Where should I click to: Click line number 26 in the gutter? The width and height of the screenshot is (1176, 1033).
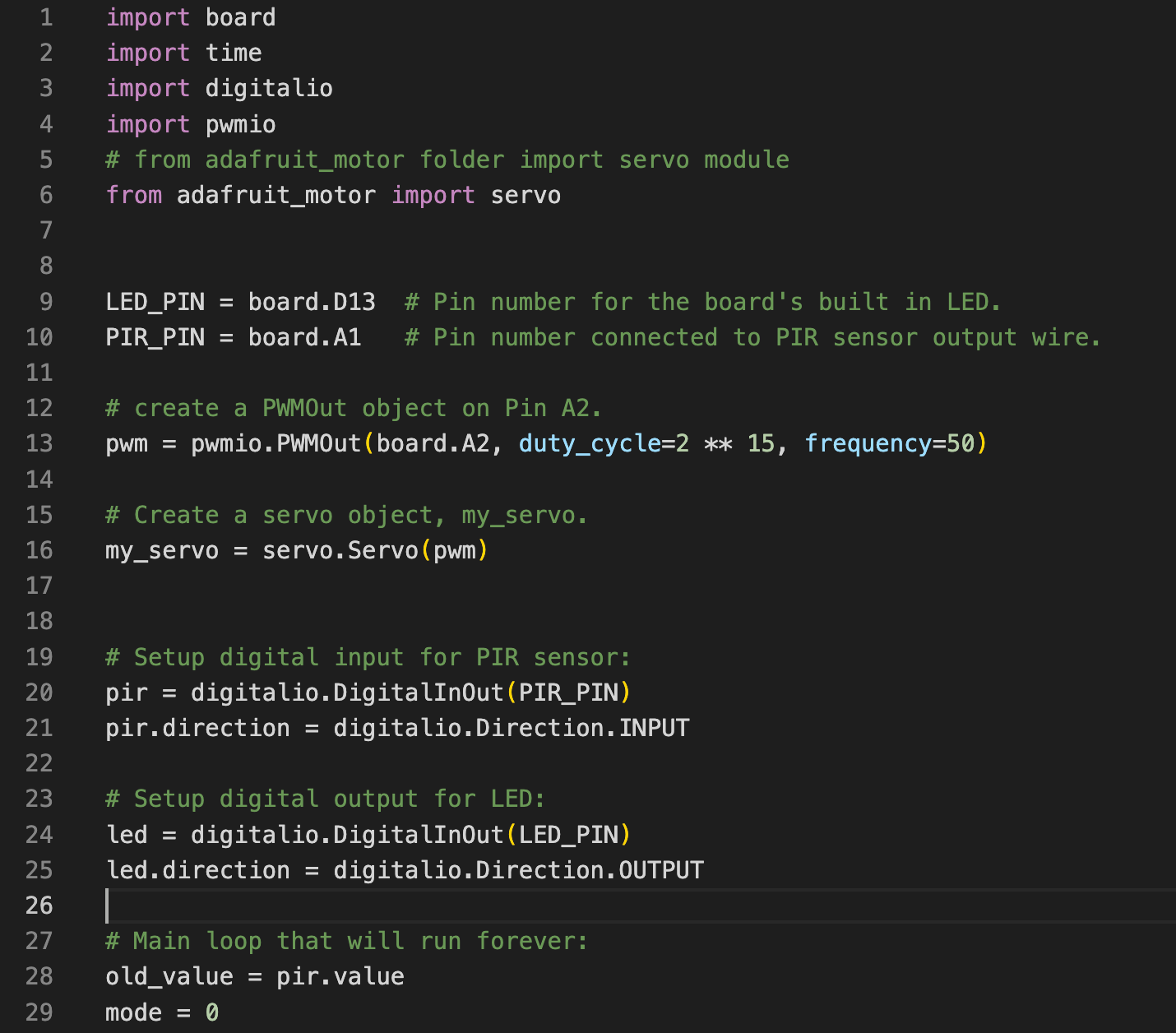point(39,906)
